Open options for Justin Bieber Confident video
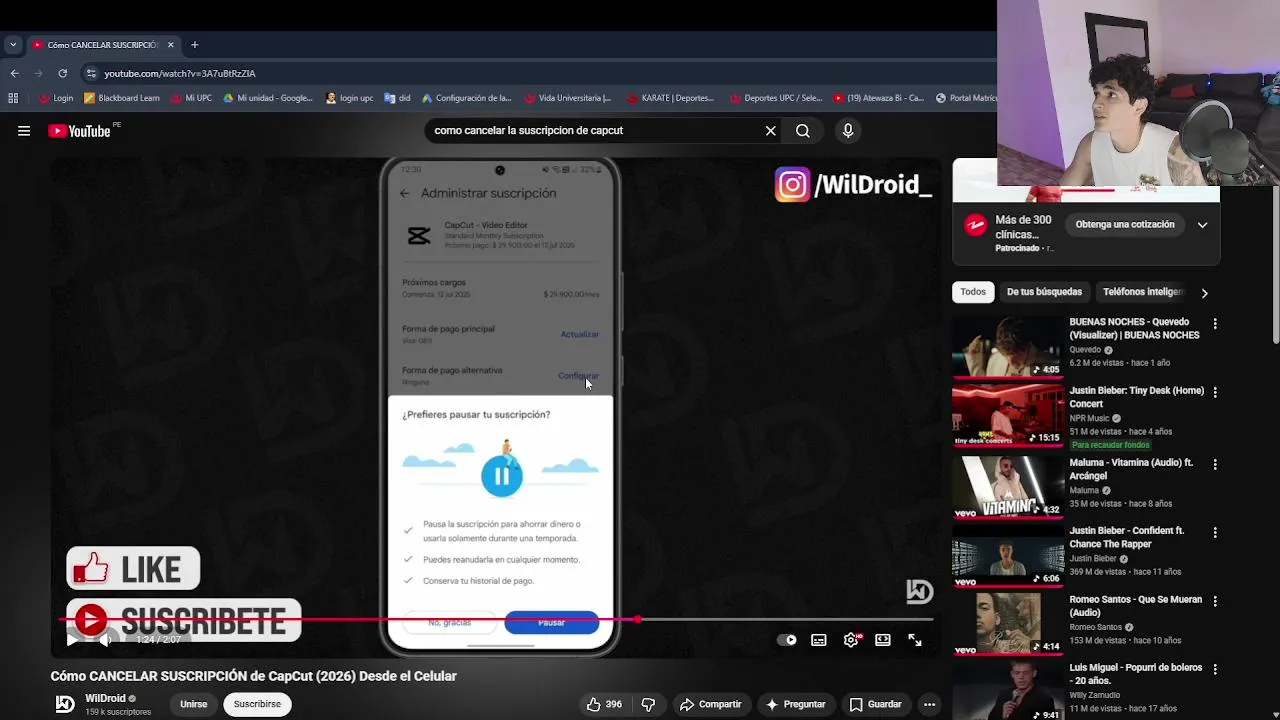 (1215, 533)
